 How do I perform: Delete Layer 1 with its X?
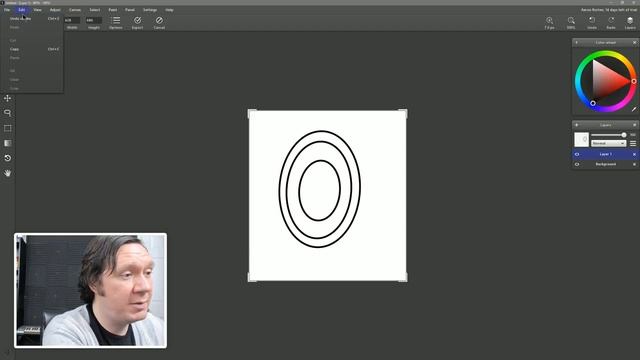(x=634, y=154)
